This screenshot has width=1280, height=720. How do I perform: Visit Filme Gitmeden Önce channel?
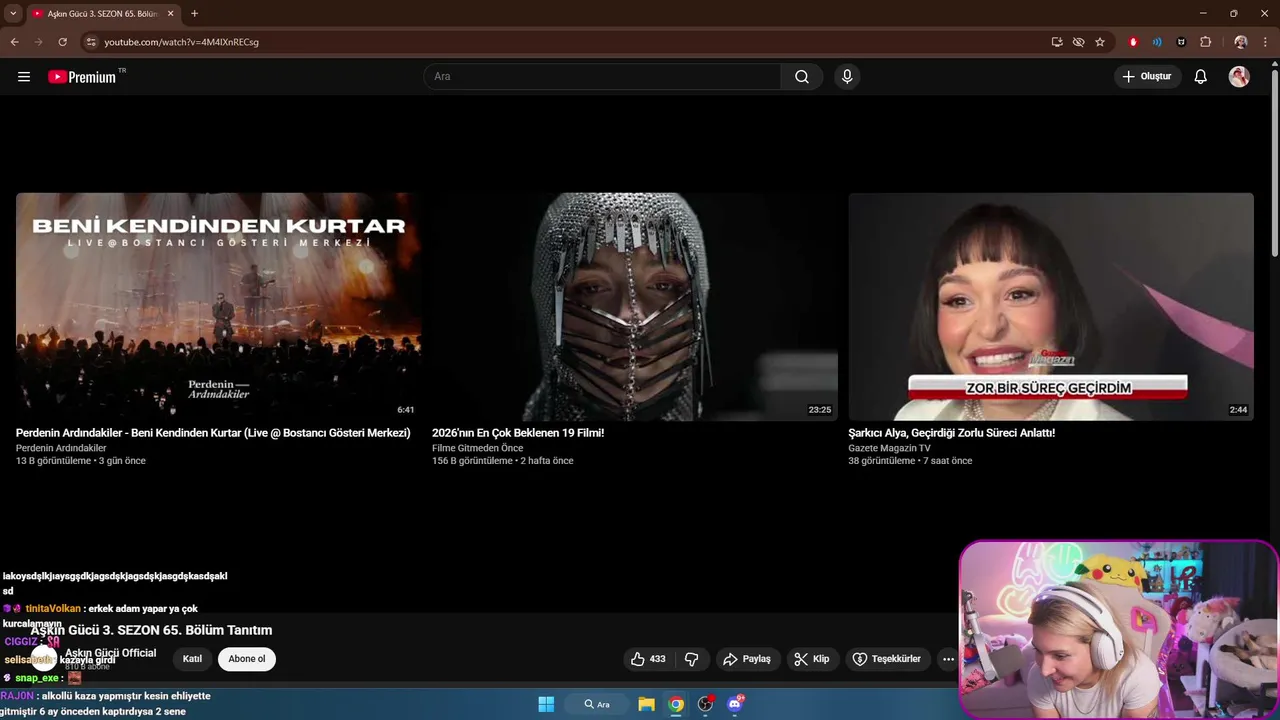(x=478, y=448)
